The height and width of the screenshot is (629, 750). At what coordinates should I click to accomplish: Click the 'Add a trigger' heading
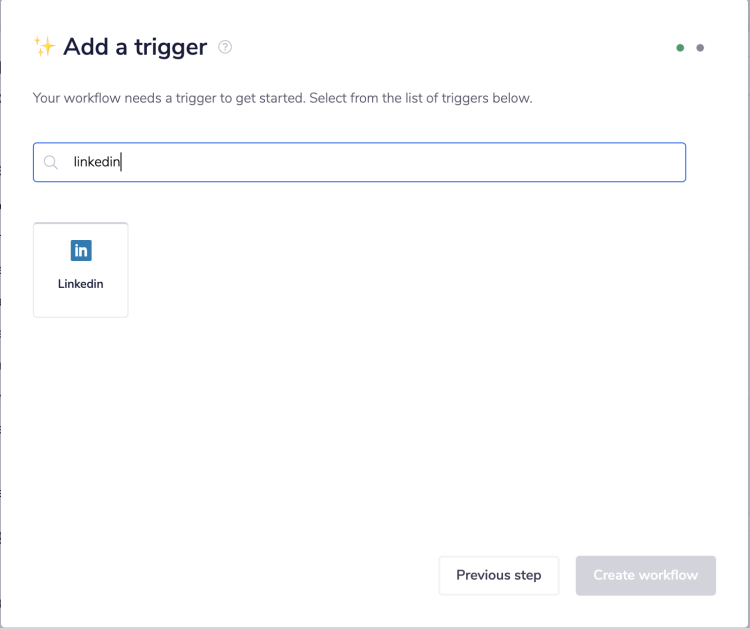[x=135, y=47]
